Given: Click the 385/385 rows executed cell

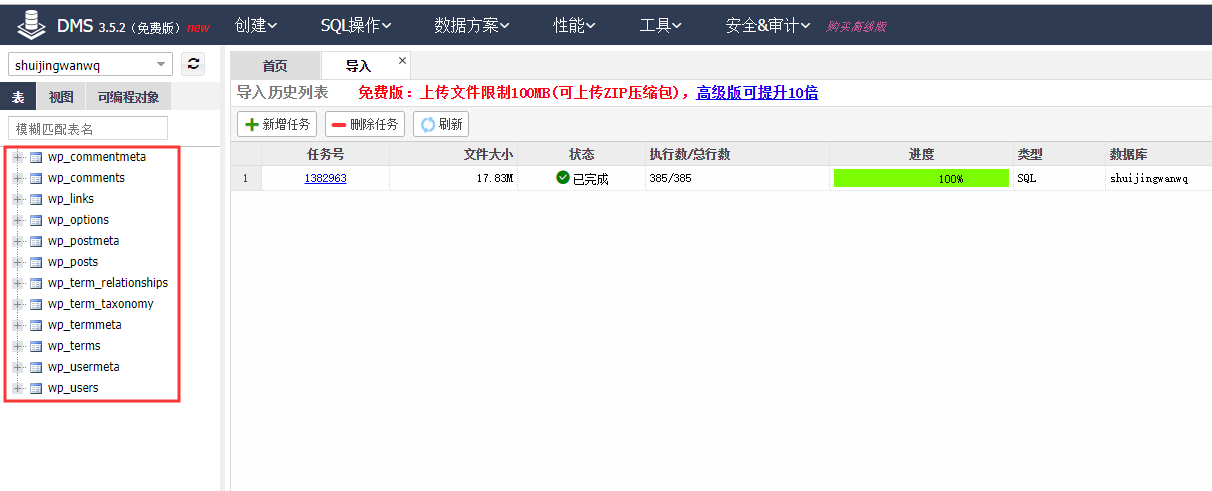Looking at the screenshot, I should coord(737,179).
